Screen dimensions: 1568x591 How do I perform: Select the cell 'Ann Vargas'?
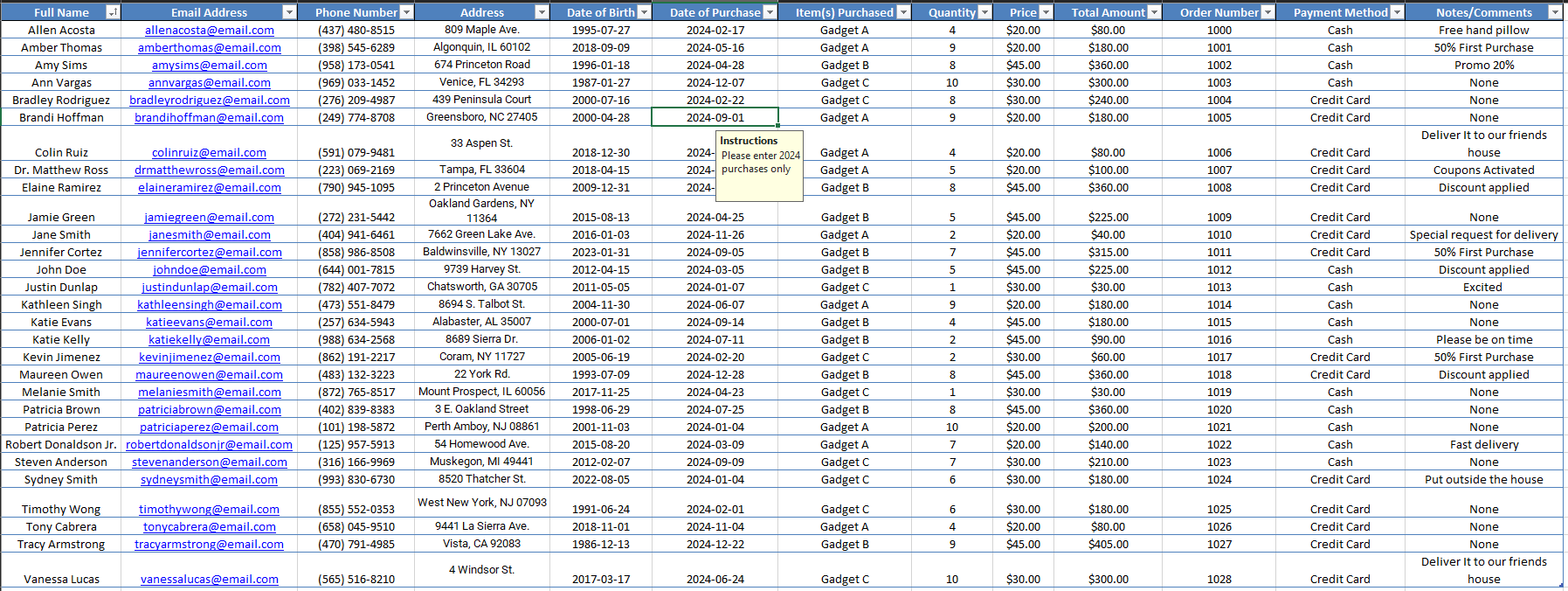[61, 82]
